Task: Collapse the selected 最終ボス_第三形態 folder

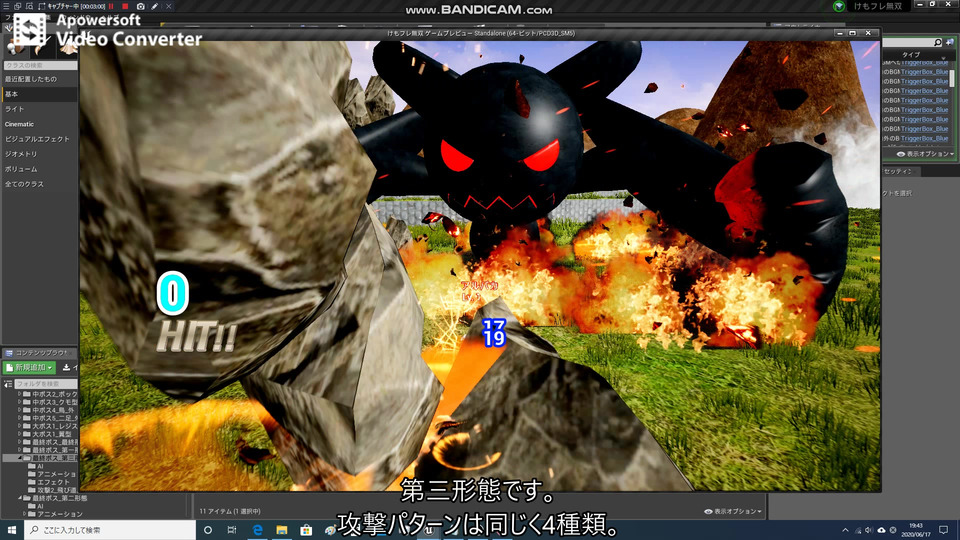Action: tap(20, 458)
